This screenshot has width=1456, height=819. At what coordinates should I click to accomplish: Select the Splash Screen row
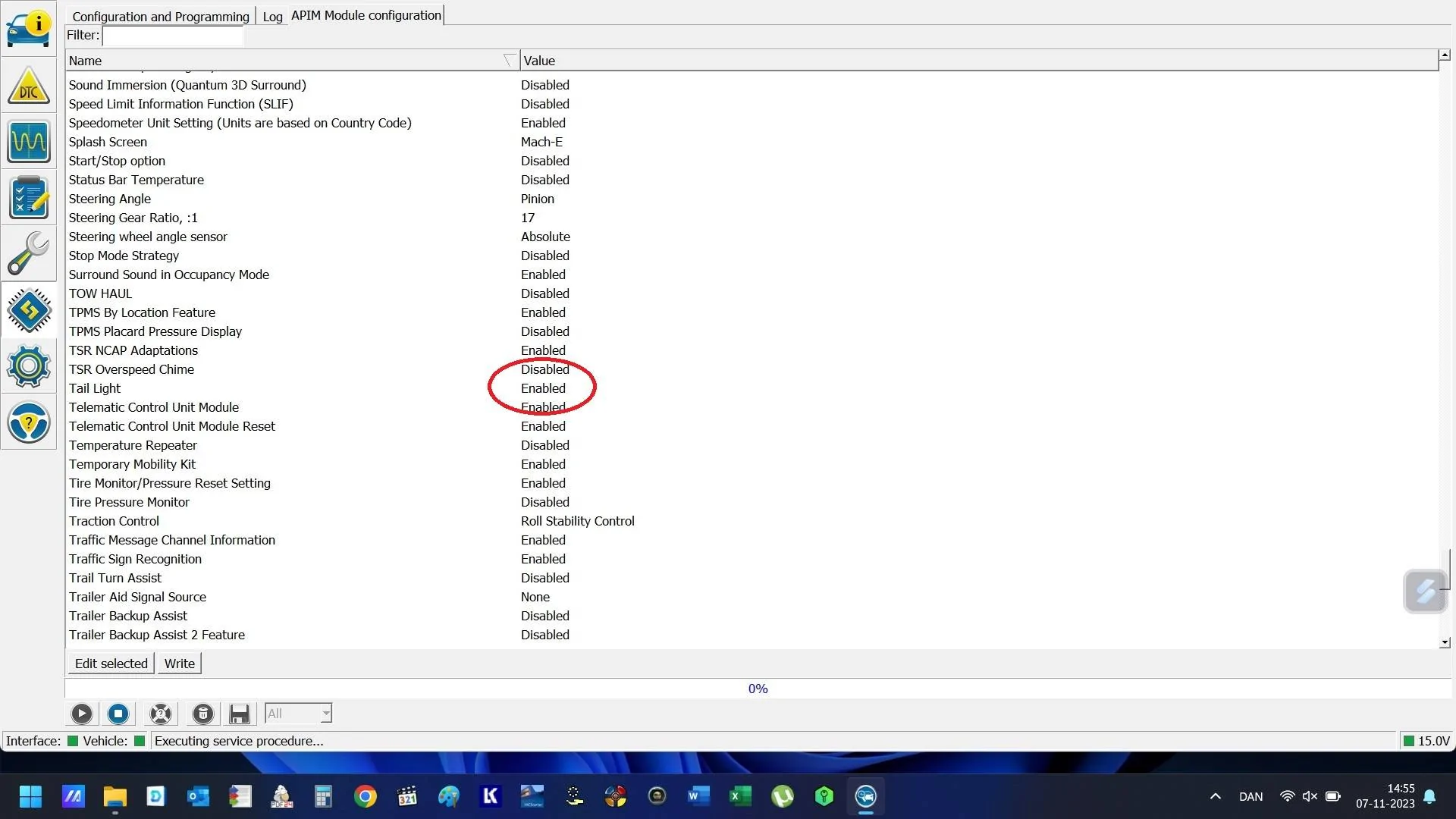[x=752, y=142]
